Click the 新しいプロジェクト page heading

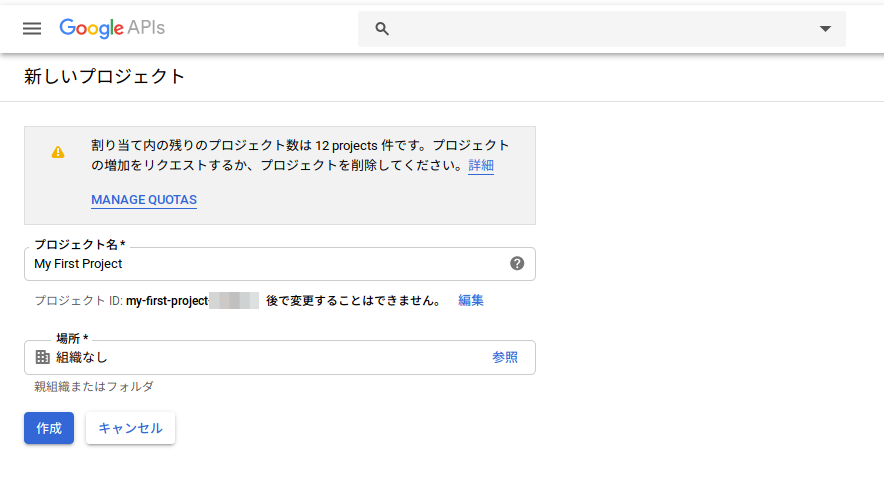(x=105, y=77)
